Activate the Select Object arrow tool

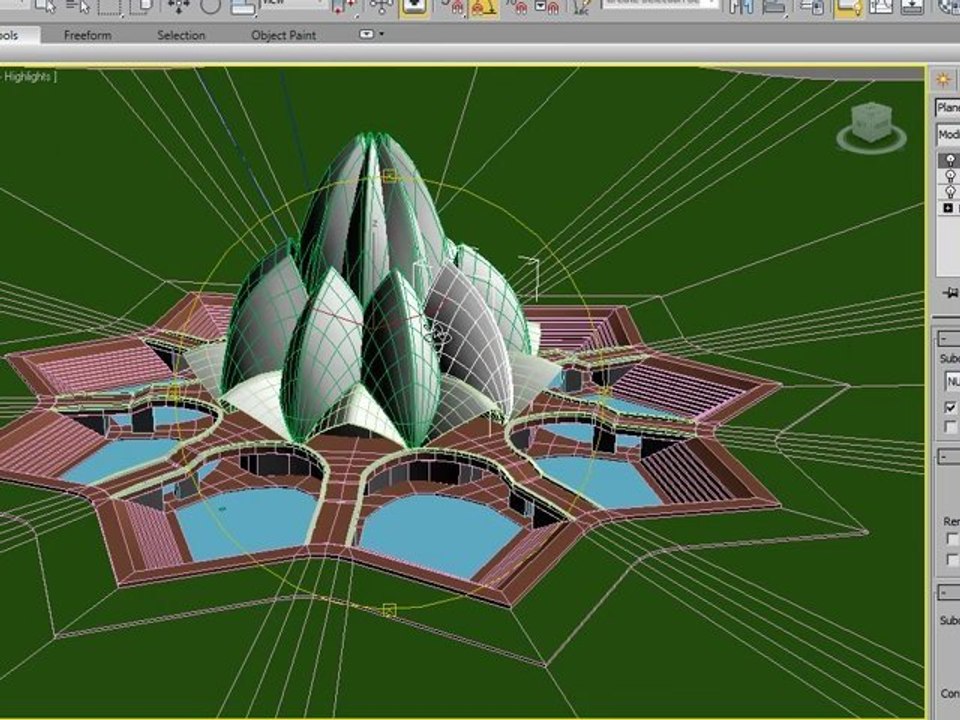tap(45, 6)
